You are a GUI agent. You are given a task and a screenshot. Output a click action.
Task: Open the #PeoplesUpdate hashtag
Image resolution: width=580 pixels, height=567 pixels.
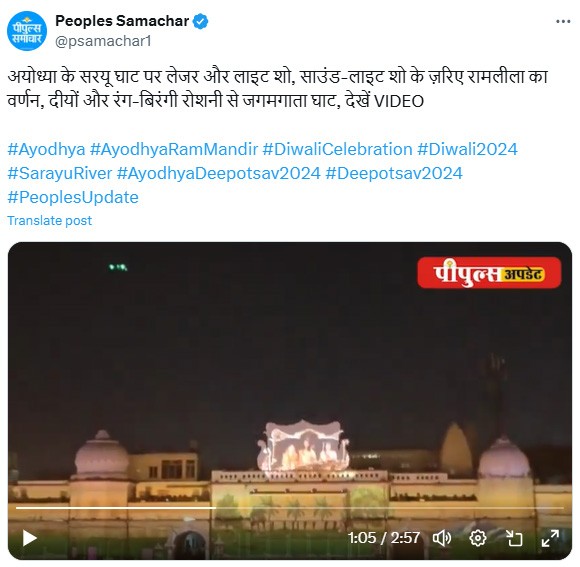(x=73, y=198)
